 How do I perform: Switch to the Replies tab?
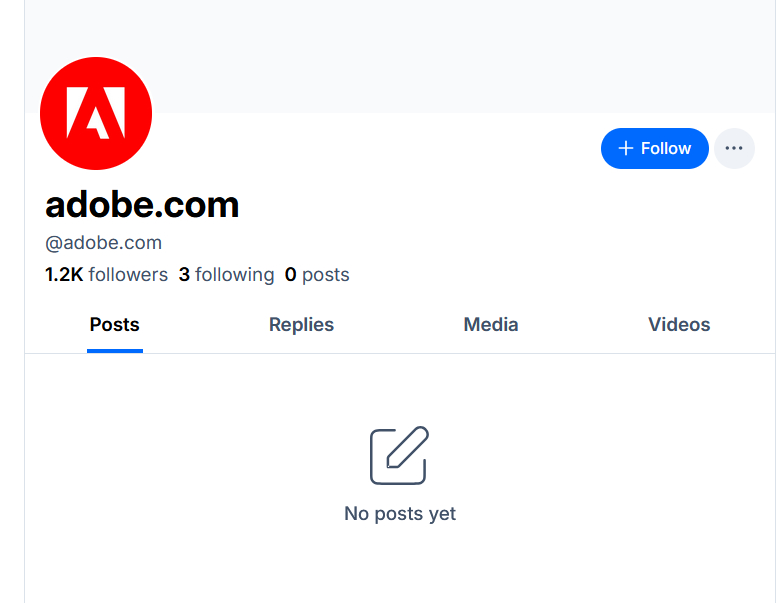pyautogui.click(x=301, y=325)
